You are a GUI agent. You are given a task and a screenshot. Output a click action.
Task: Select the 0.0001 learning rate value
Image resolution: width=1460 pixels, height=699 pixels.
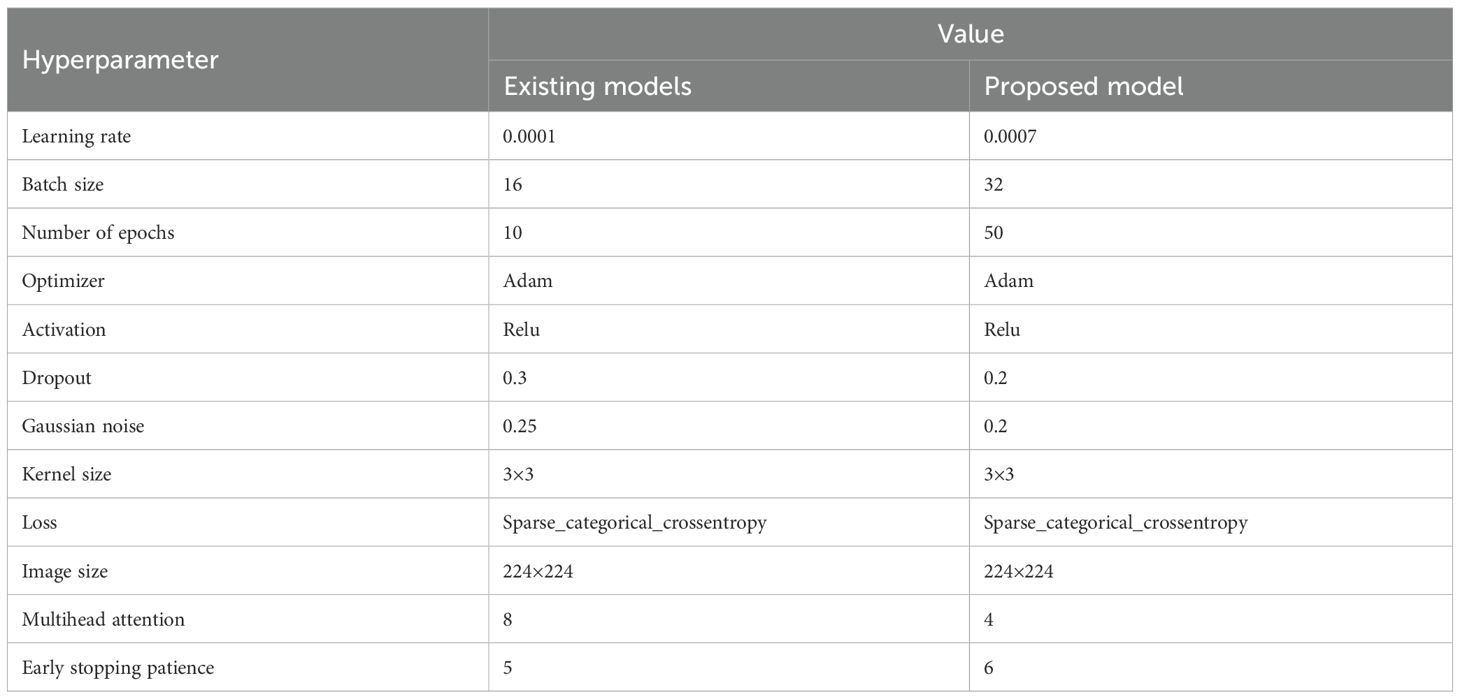(x=529, y=136)
